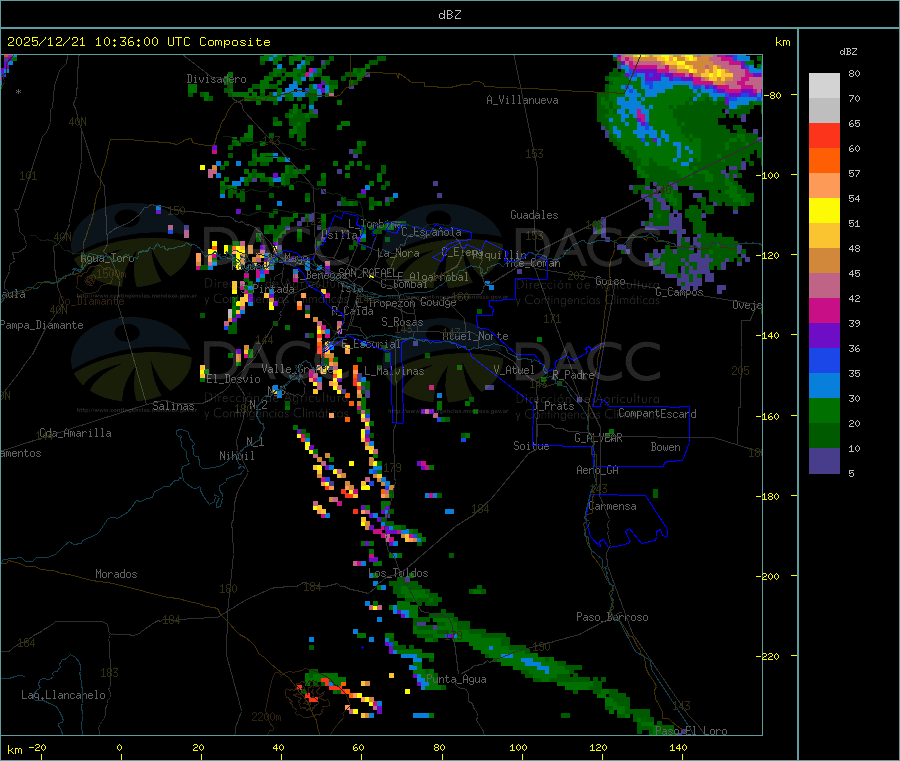Select the magenta 39 dBZ legend swatch

click(824, 310)
